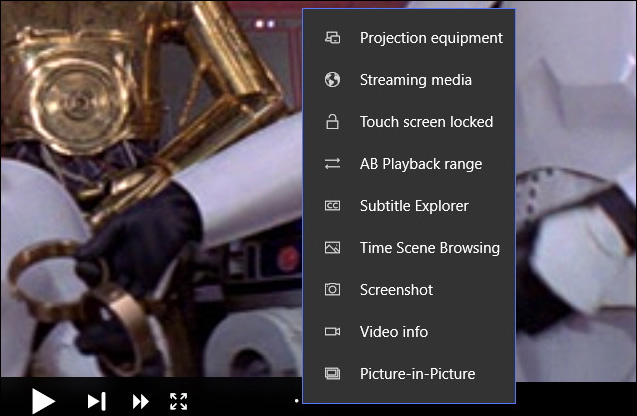Select "Projection equipment" from the menu
This screenshot has height=416, width=637.
[431, 38]
